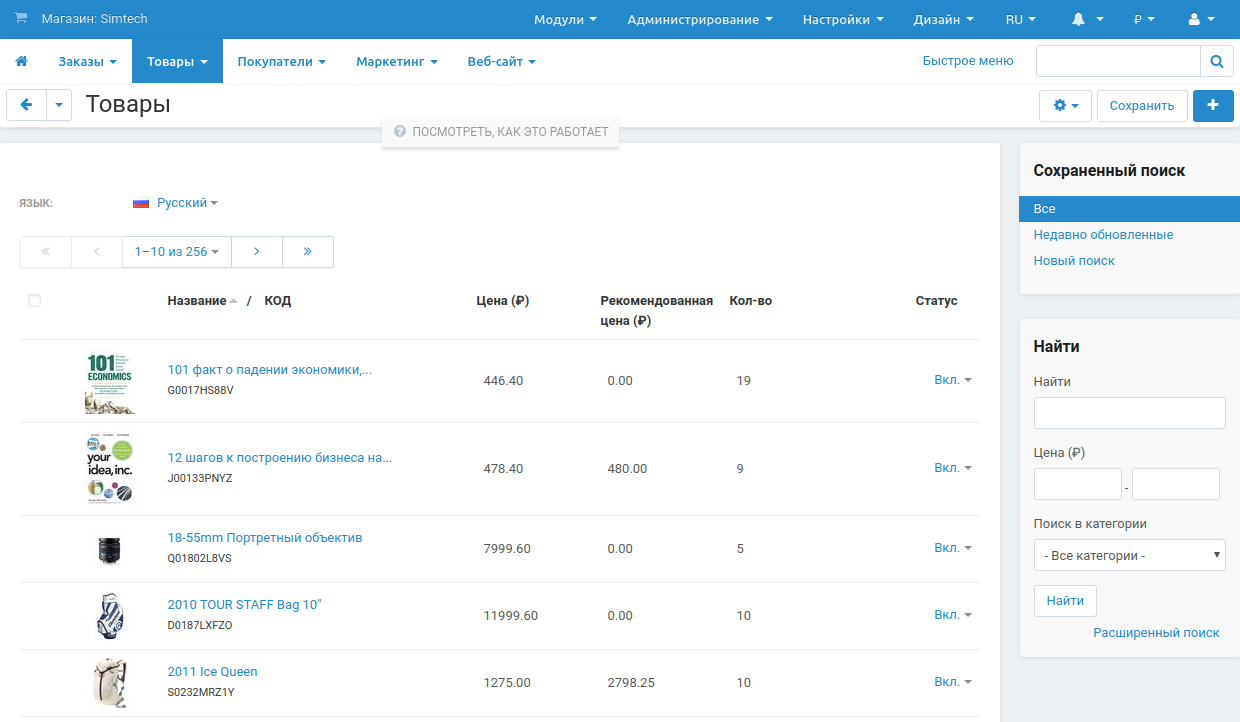1240x722 pixels.
Task: Click the Найти text input field
Action: click(1129, 413)
